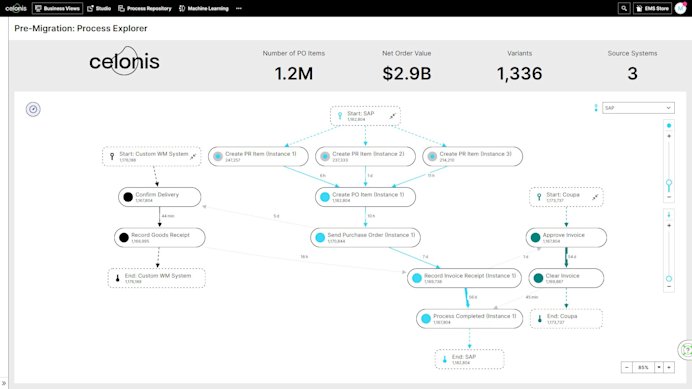Viewport: 692px width, 389px height.
Task: Open the more options ellipsis menu
Action: [x=239, y=8]
